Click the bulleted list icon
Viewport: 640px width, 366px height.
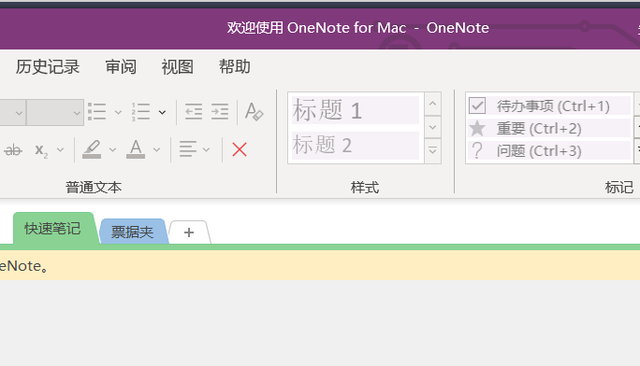coord(97,112)
